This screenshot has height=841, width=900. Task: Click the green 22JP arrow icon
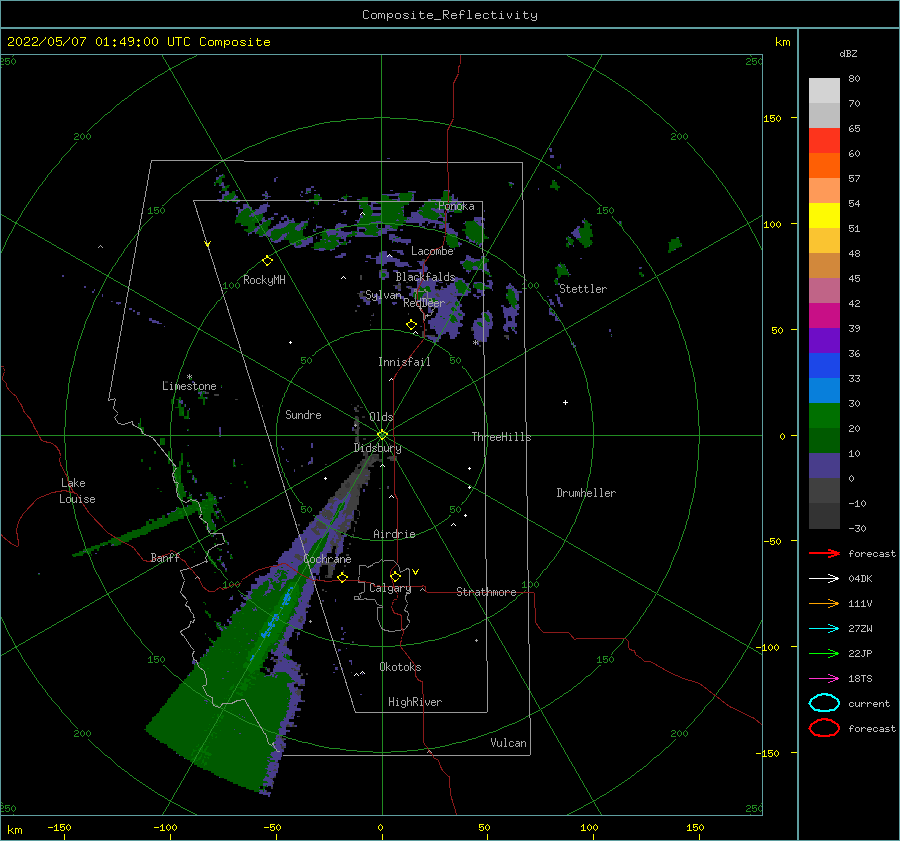824,653
